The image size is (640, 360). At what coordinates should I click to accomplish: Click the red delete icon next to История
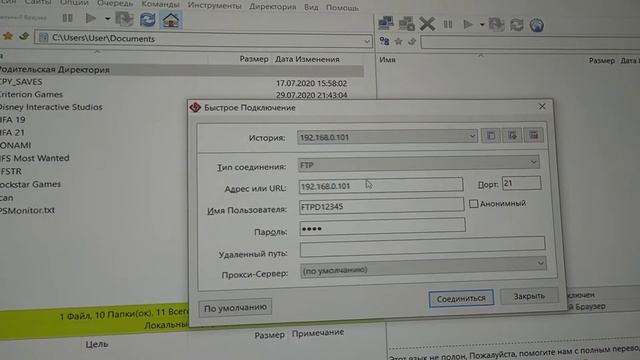point(533,135)
